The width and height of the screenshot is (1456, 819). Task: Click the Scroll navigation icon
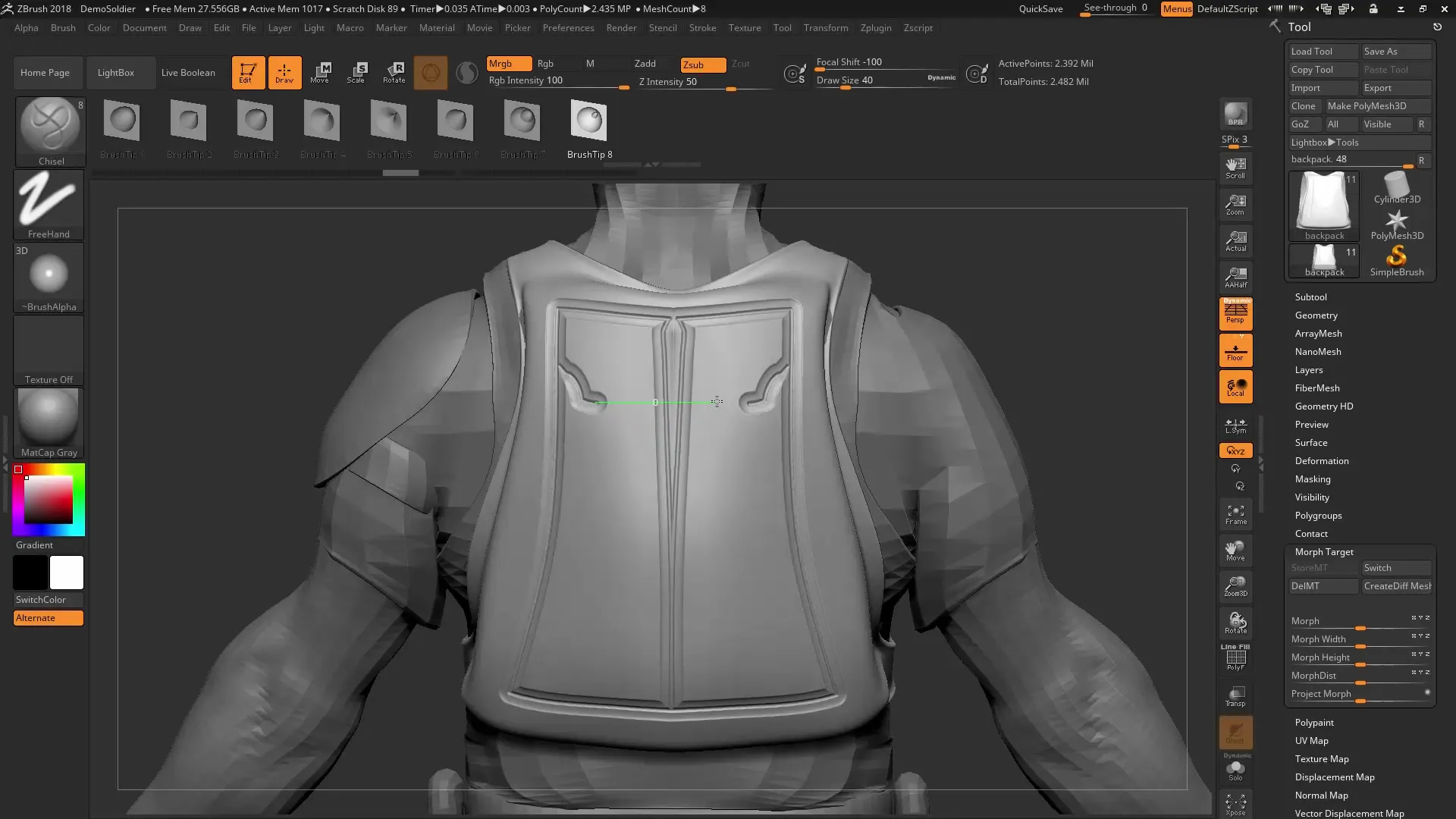pos(1235,168)
